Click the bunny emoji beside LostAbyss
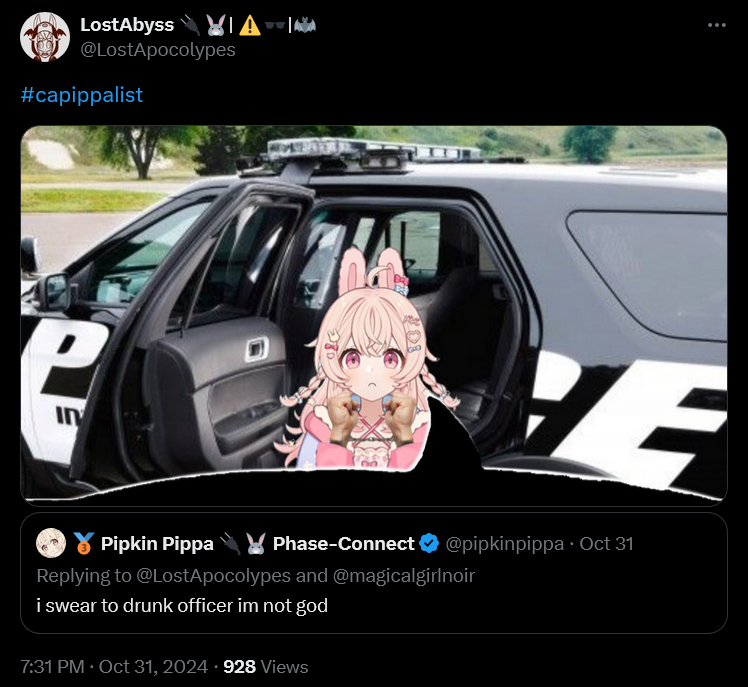The height and width of the screenshot is (687, 748). pos(216,25)
